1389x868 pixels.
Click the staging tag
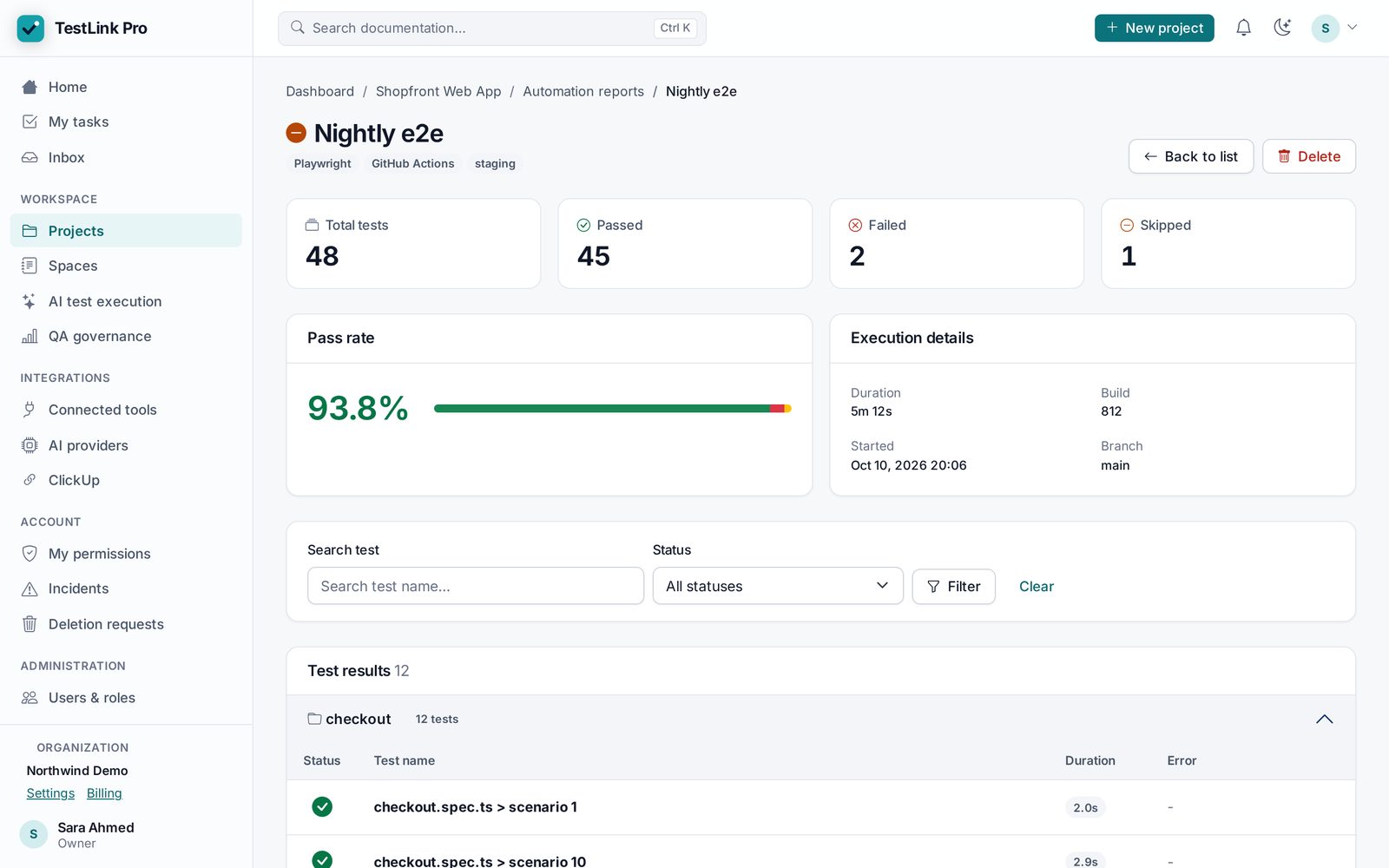(495, 163)
